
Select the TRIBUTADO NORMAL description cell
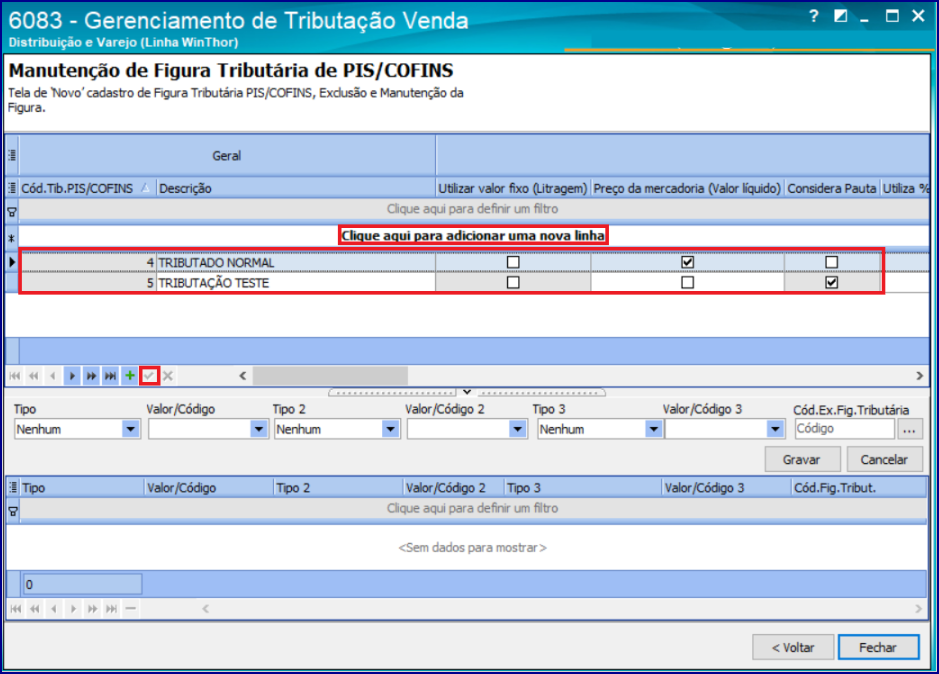[296, 262]
